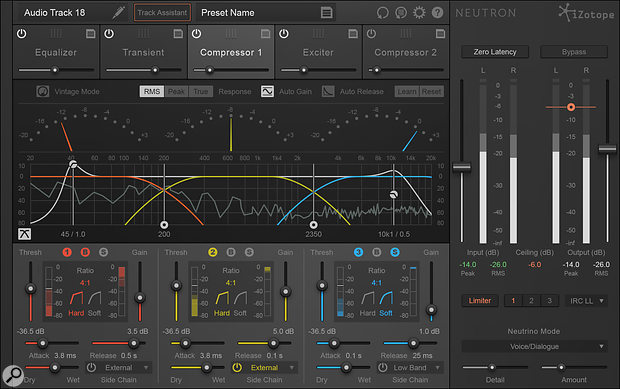
Task: Open the preset browser list icon
Action: click(327, 13)
